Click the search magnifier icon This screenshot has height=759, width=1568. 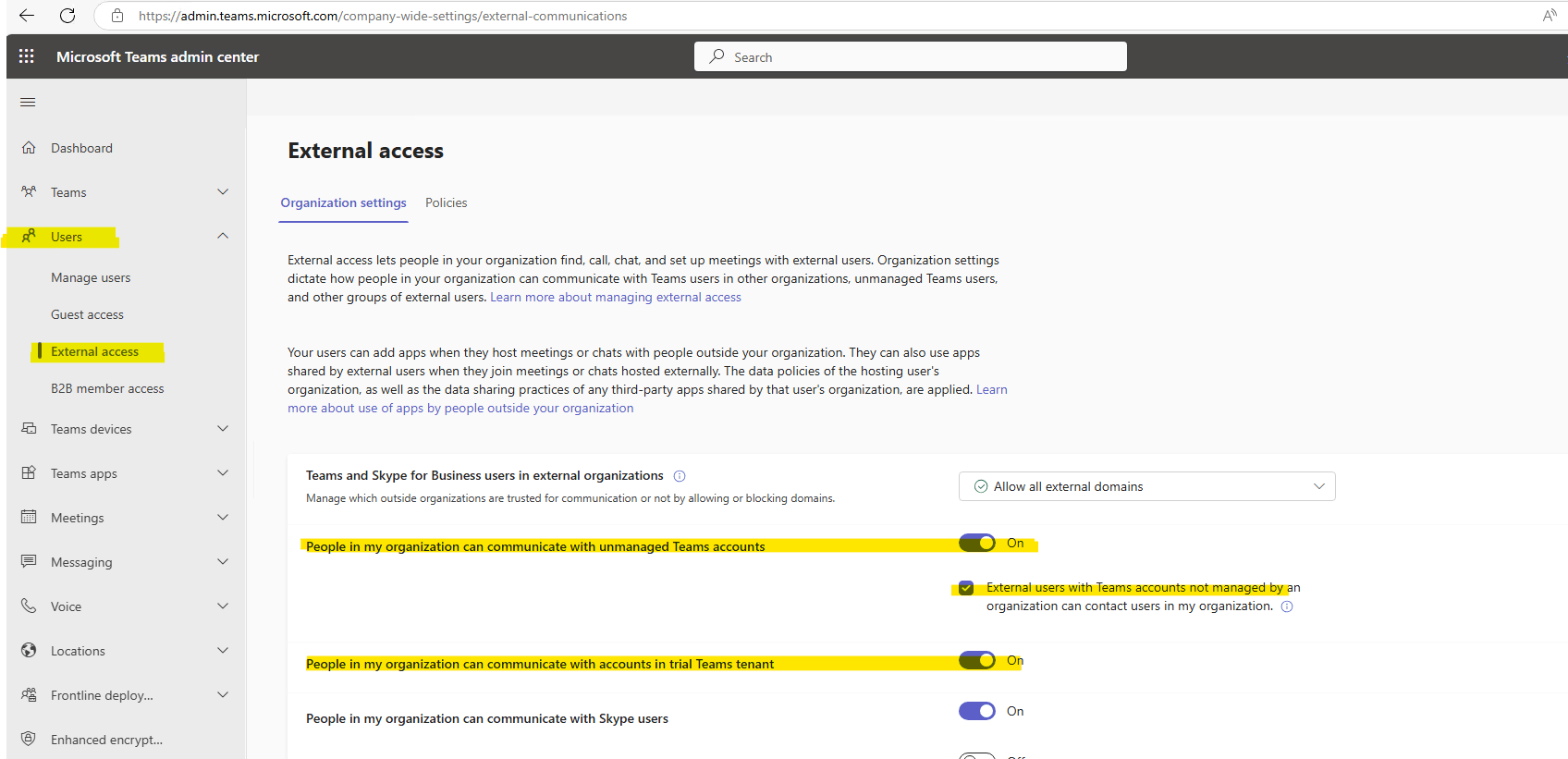pos(717,56)
